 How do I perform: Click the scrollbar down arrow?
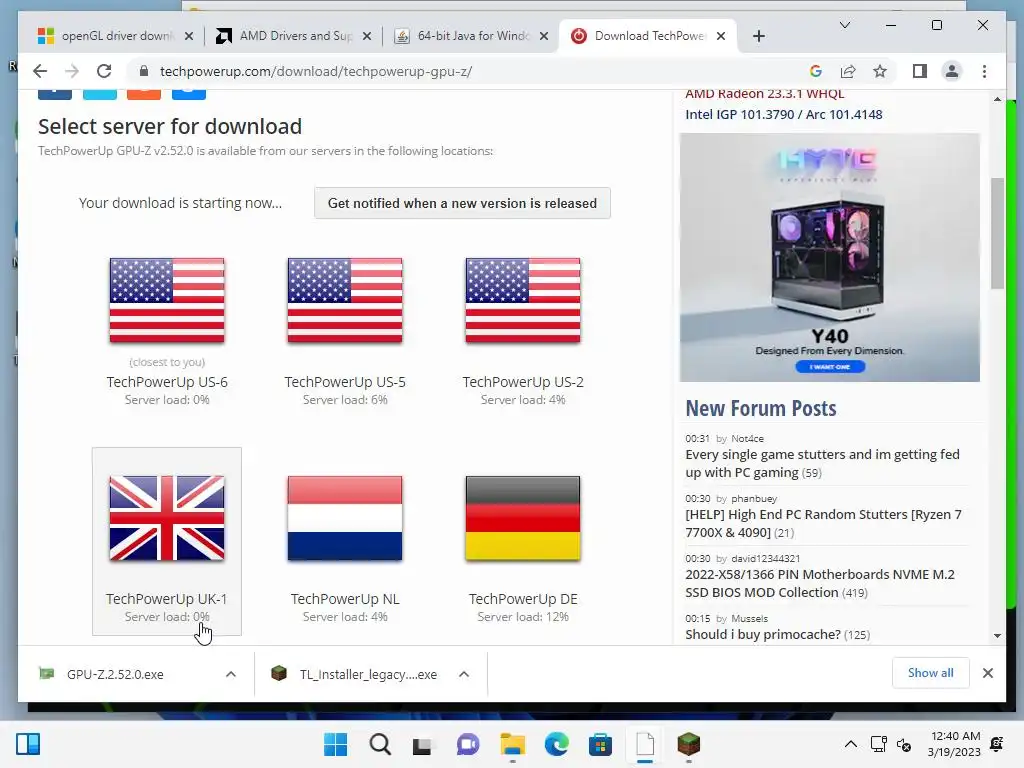997,635
